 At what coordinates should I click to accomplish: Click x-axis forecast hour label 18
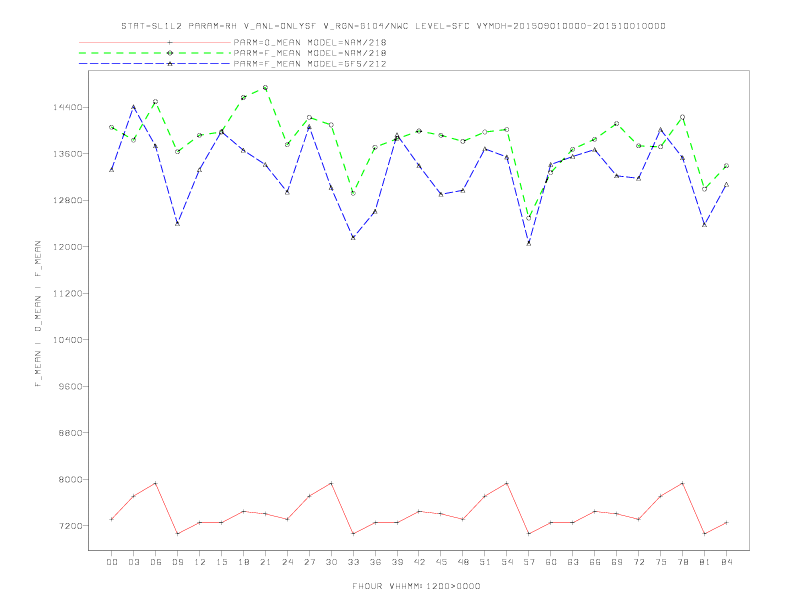pyautogui.click(x=243, y=562)
